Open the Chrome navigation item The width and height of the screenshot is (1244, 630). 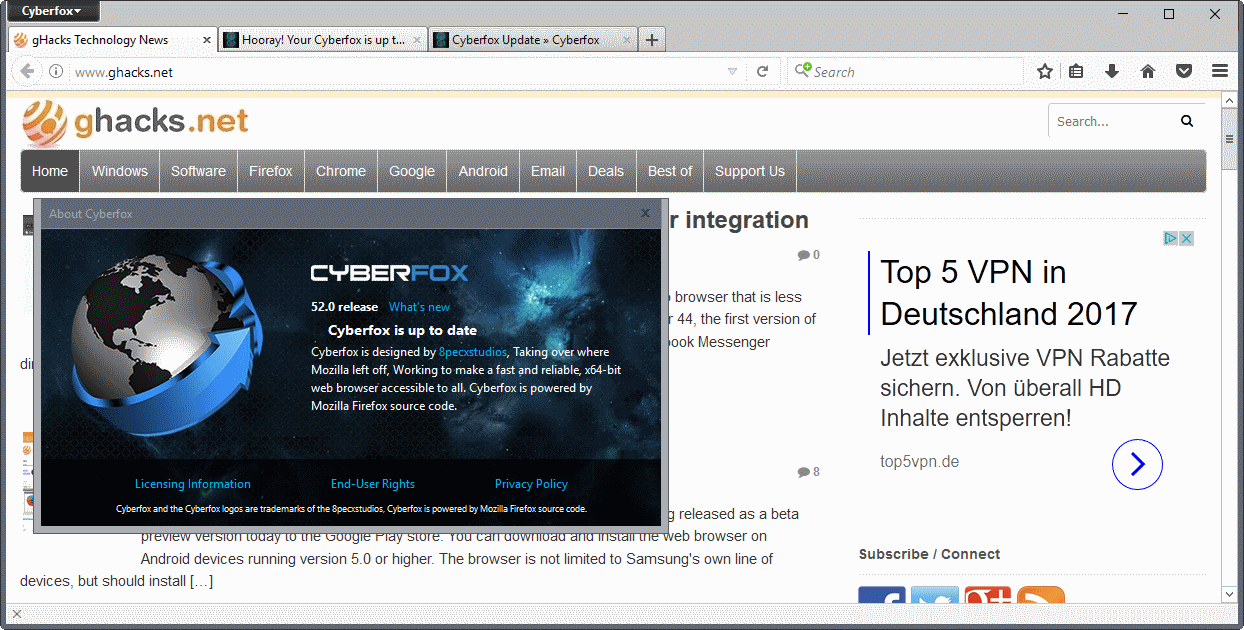pyautogui.click(x=341, y=171)
